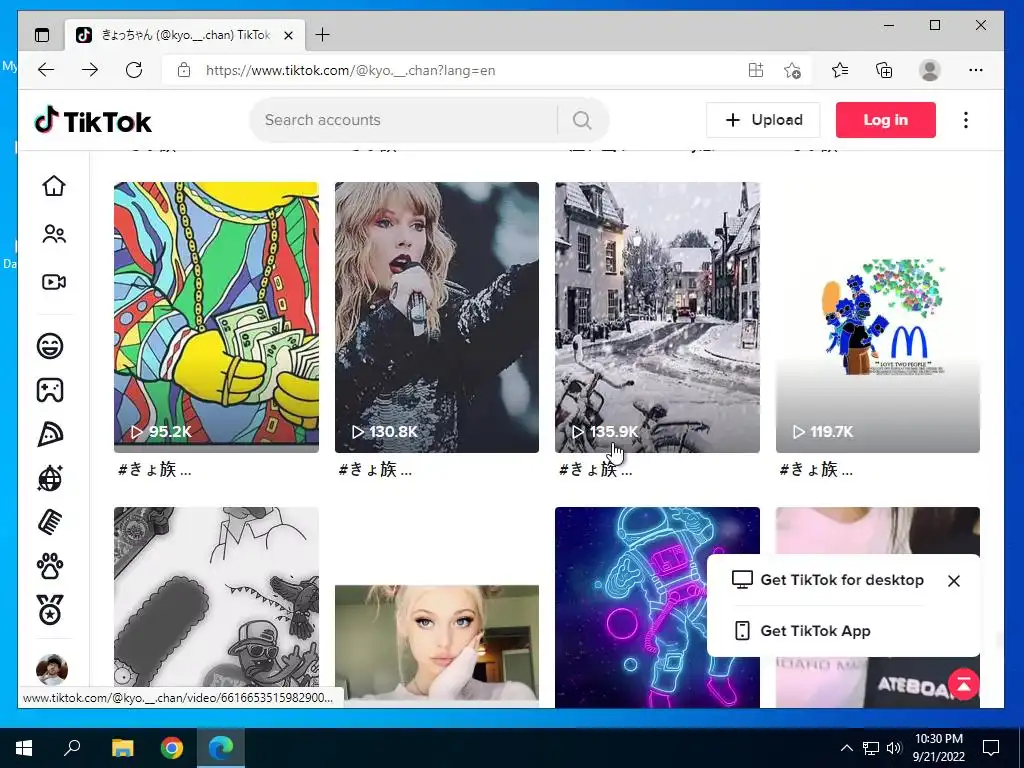Select the pizza slice food category icon
The height and width of the screenshot is (768, 1024).
[x=50, y=434]
